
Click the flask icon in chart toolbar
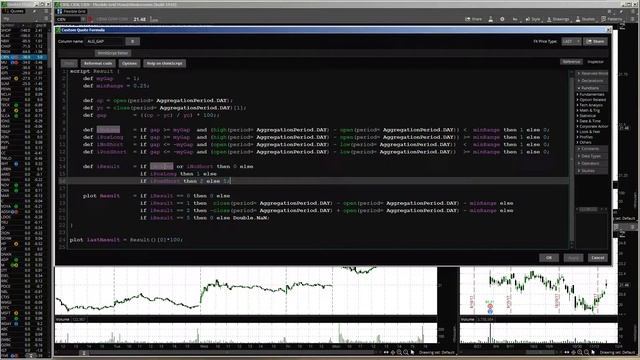pos(490,19)
